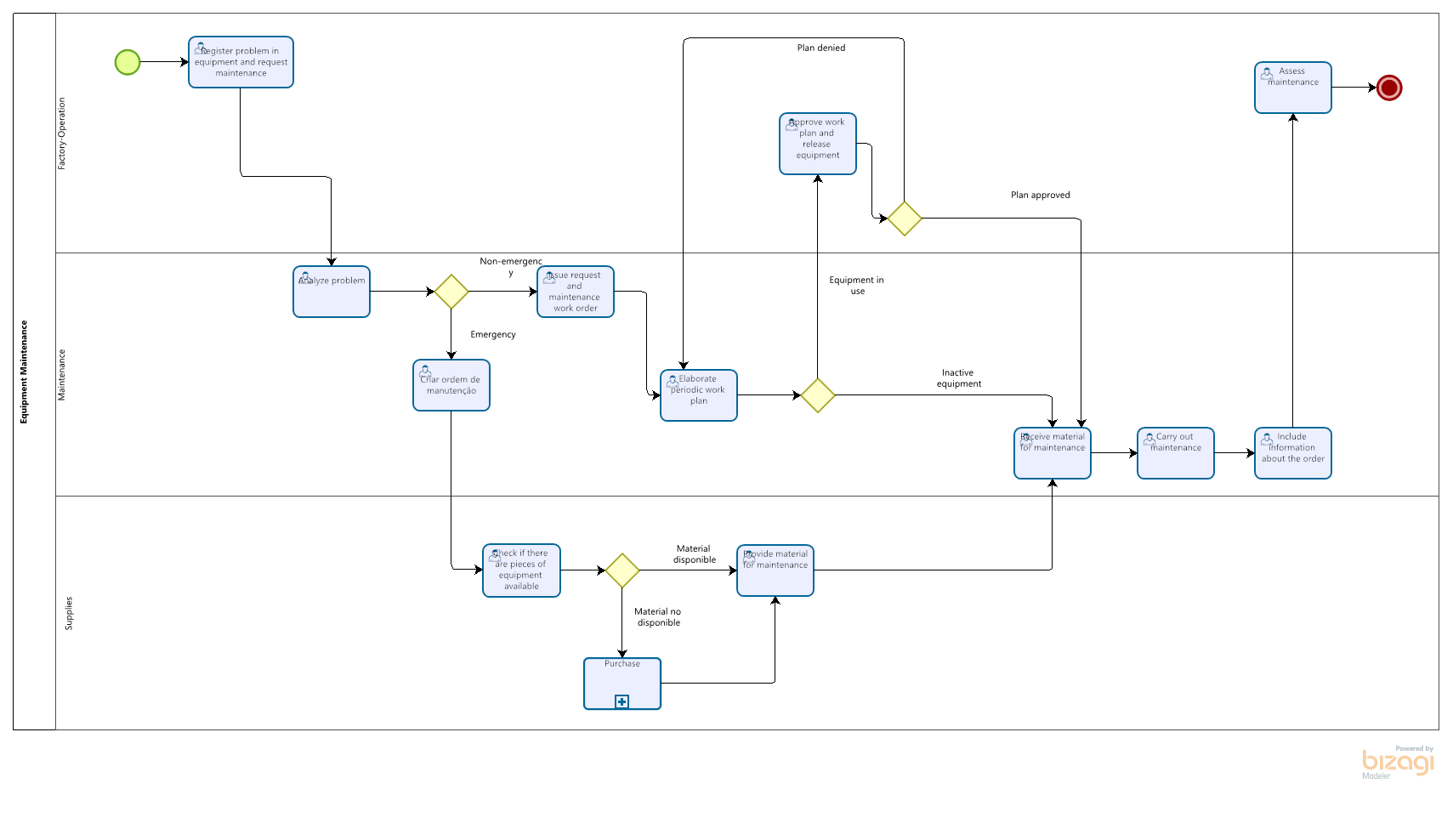The width and height of the screenshot is (1453, 840).
Task: Select the material availability gateway diamond
Action: 621,570
